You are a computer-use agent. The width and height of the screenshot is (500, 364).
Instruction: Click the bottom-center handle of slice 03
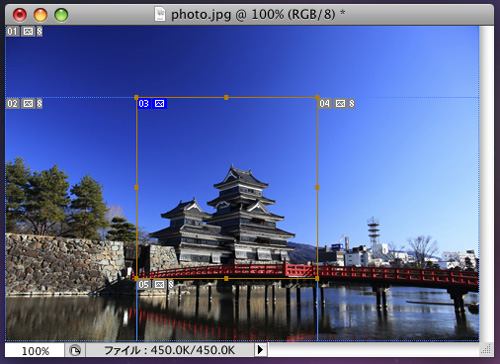226,278
